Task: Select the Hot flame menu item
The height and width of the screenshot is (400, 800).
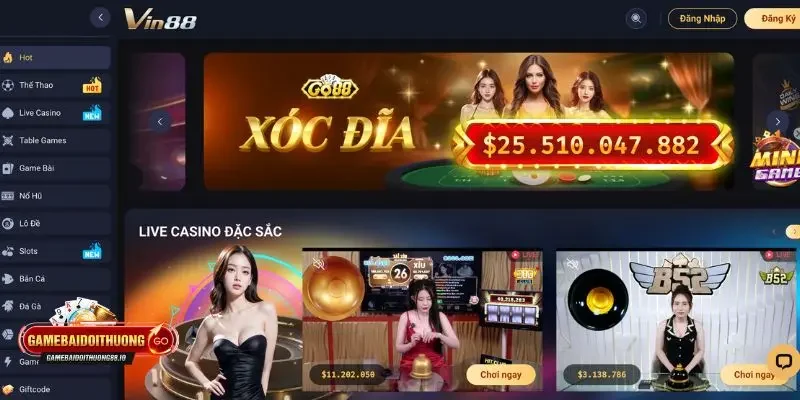Action: point(55,58)
